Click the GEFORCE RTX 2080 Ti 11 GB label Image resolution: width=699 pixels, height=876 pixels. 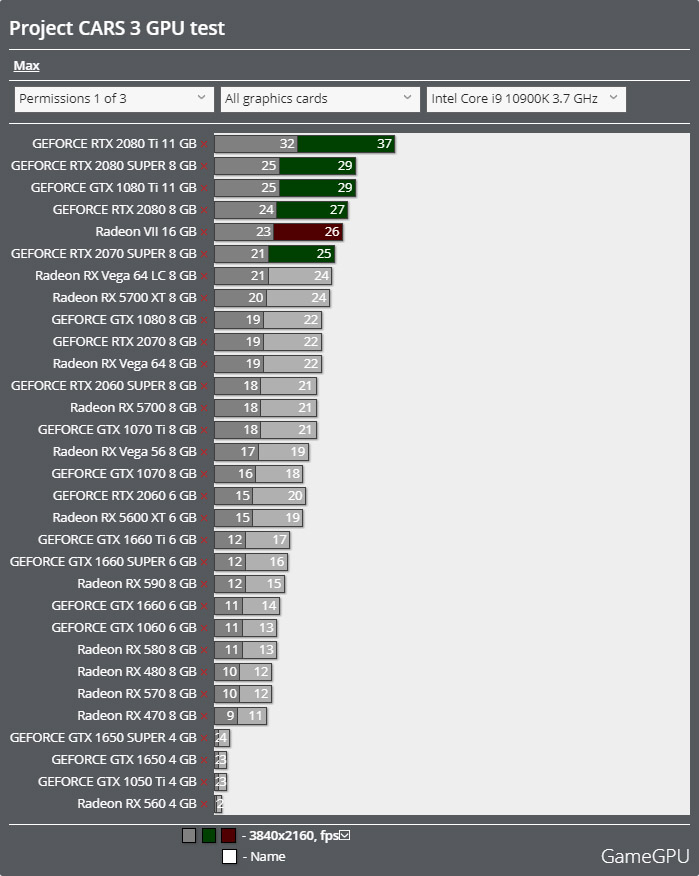(115, 144)
